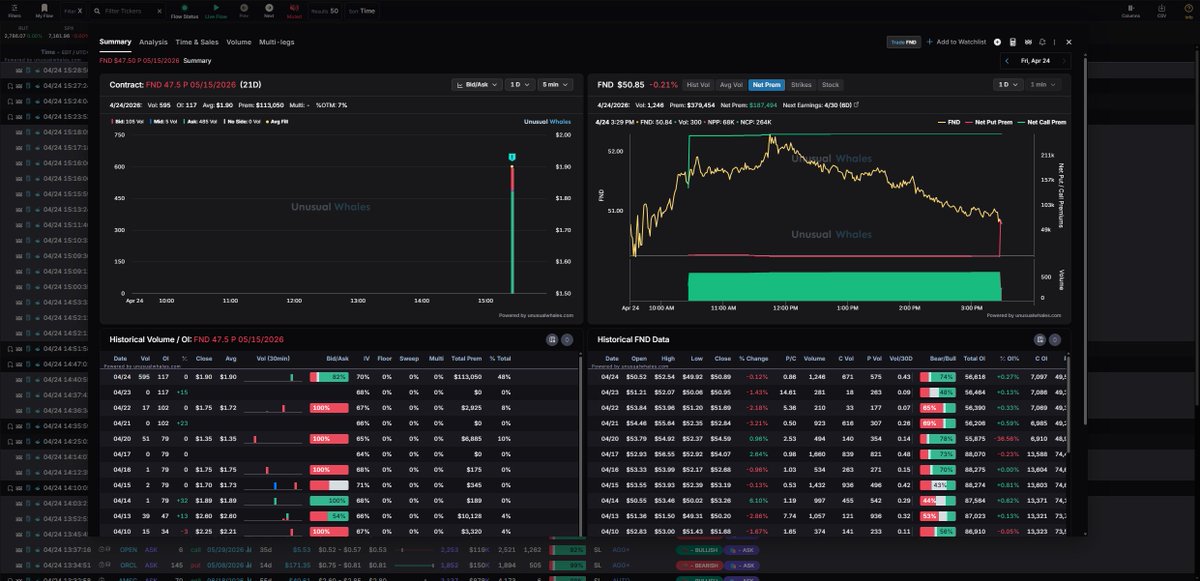Image resolution: width=1200 pixels, height=581 pixels.
Task: Check Flow Status indicator
Action: tap(185, 11)
